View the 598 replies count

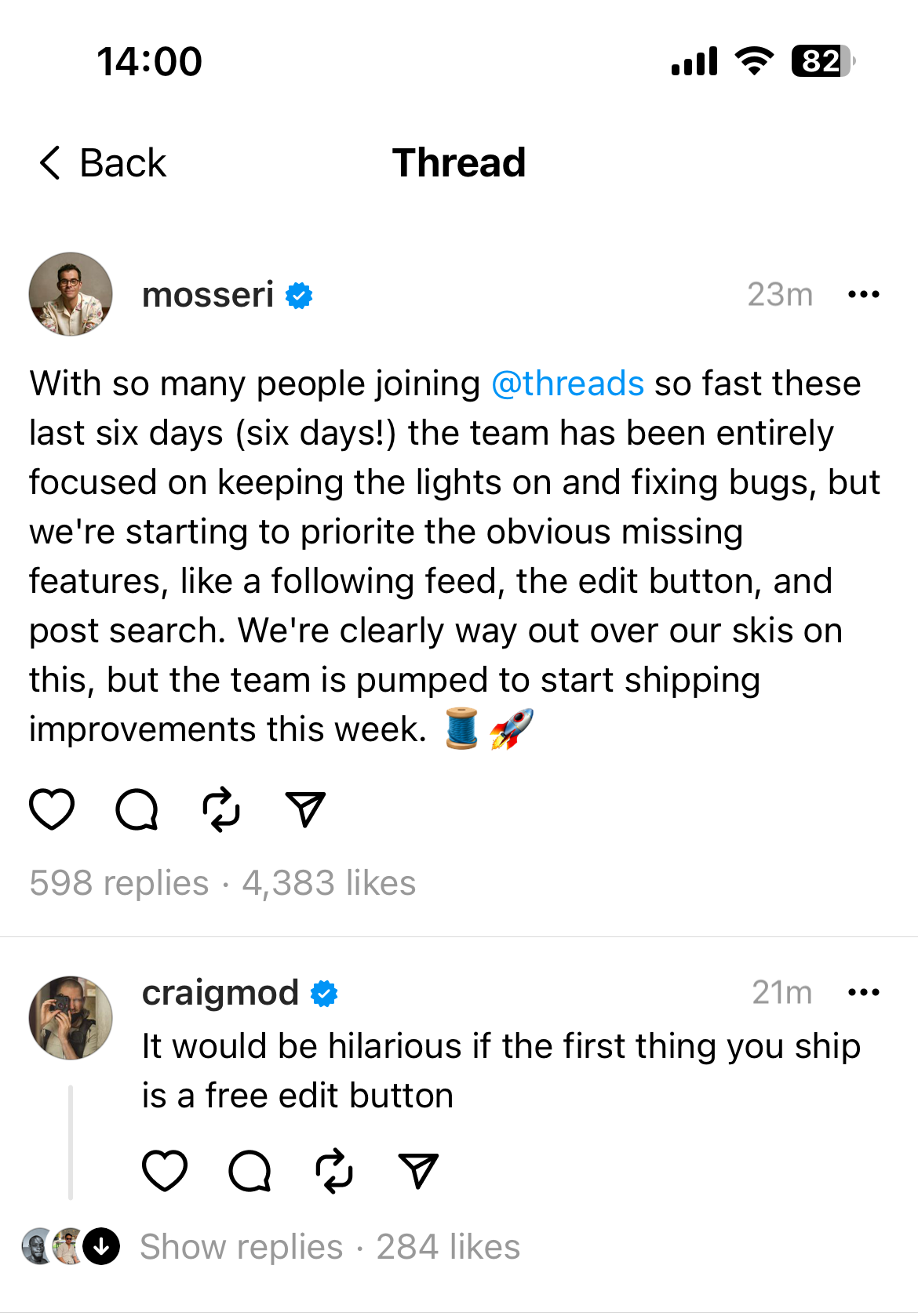[x=119, y=883]
